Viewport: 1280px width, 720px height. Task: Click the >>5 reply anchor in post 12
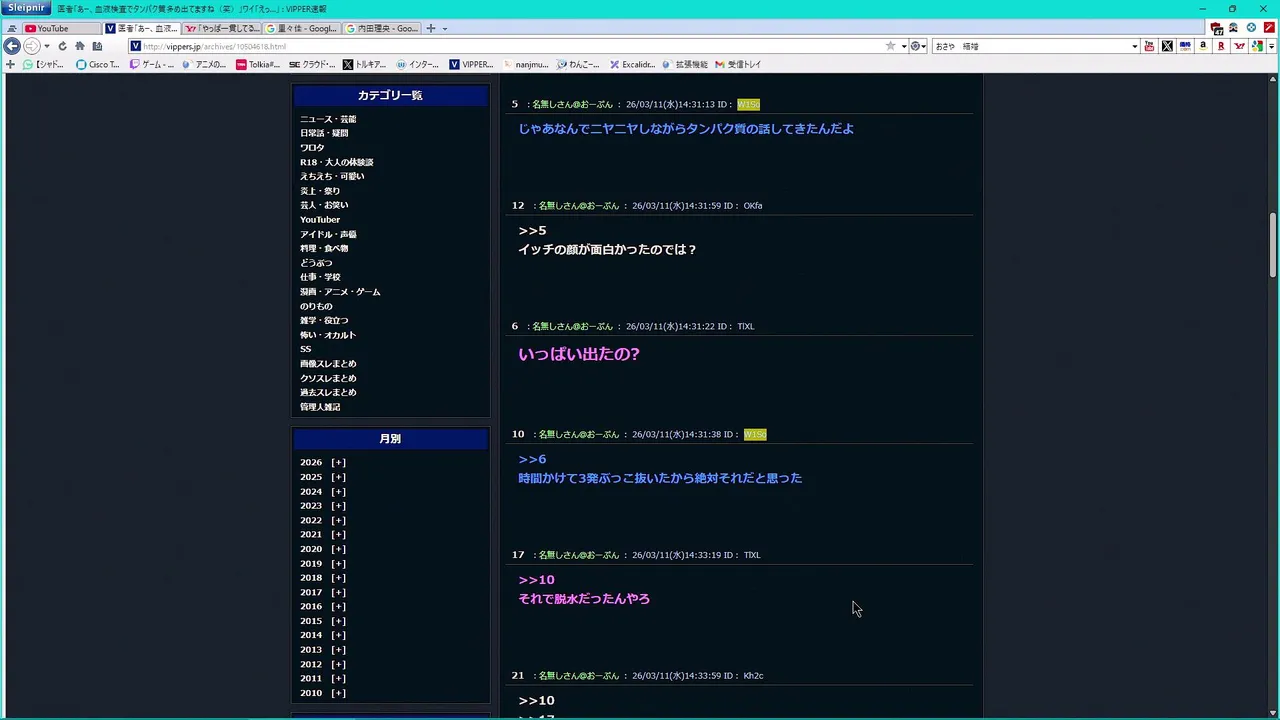click(x=532, y=231)
